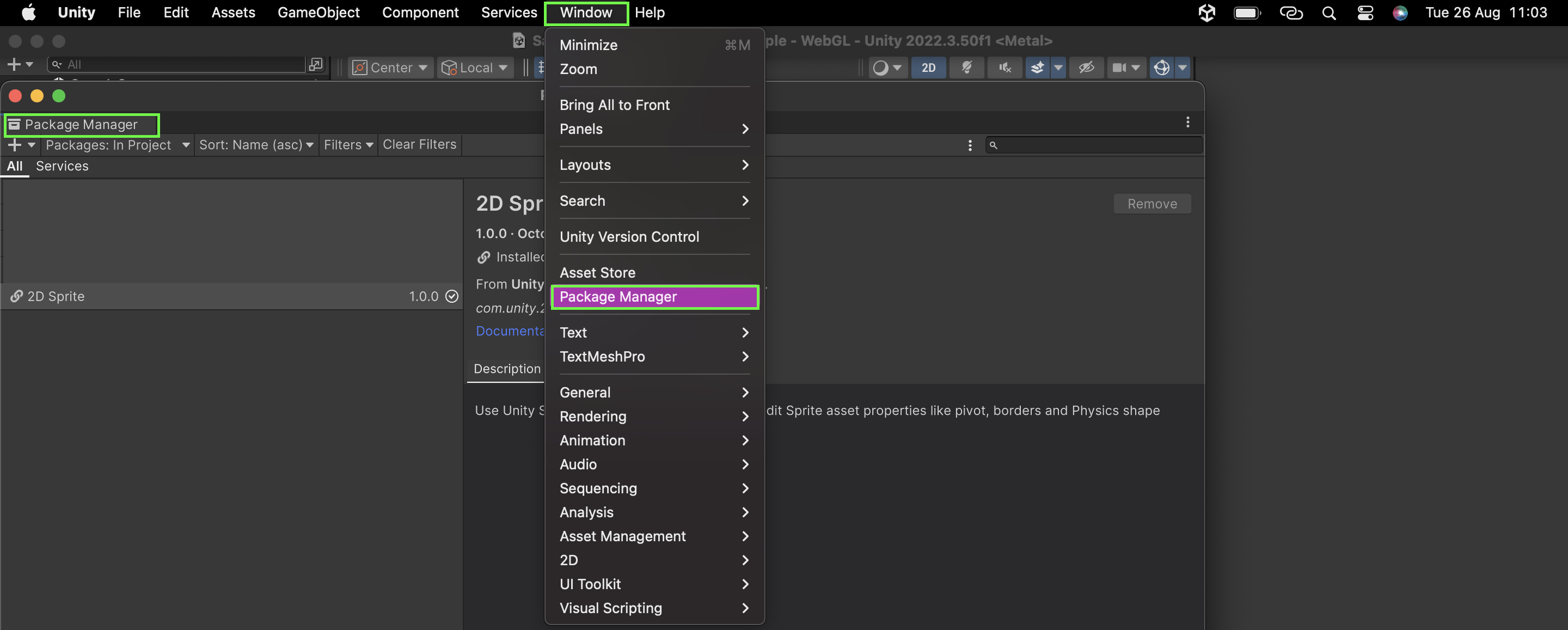Toggle the 2D scene view mode
This screenshot has height=630, width=1568.
(x=928, y=68)
